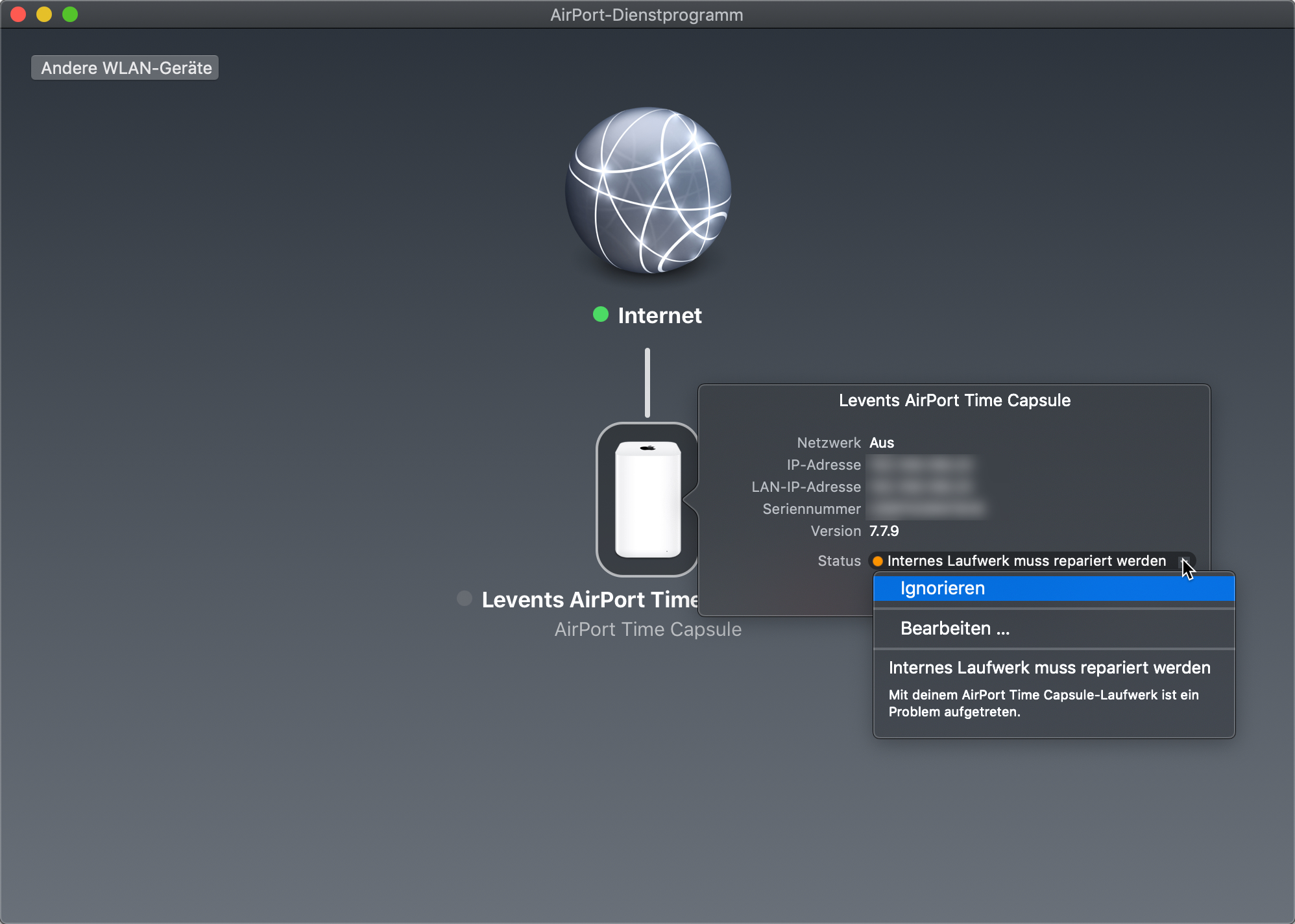This screenshot has height=924, width=1295.
Task: Click the Version 7.7.9 value
Action: pyautogui.click(x=884, y=531)
